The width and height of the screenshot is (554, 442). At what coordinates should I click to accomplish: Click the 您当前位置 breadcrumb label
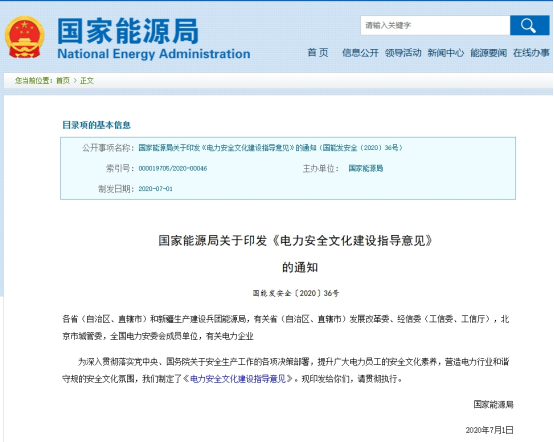[33, 81]
